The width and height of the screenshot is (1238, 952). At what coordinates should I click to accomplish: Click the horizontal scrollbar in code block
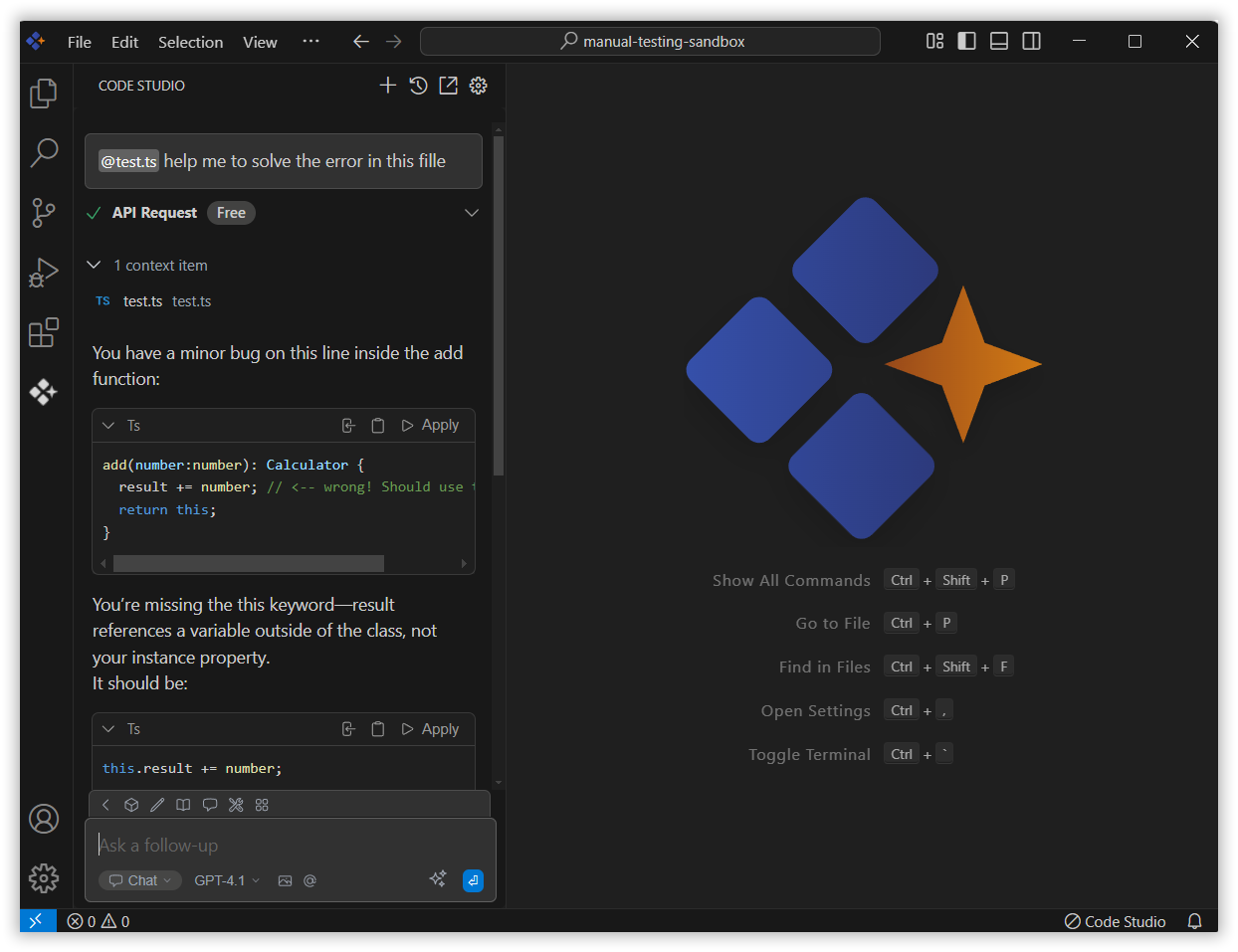point(249,563)
